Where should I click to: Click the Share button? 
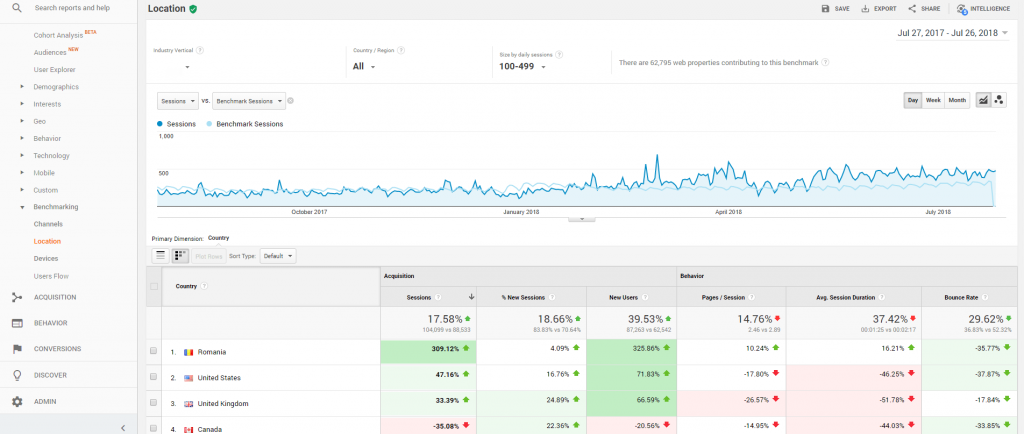click(x=925, y=8)
